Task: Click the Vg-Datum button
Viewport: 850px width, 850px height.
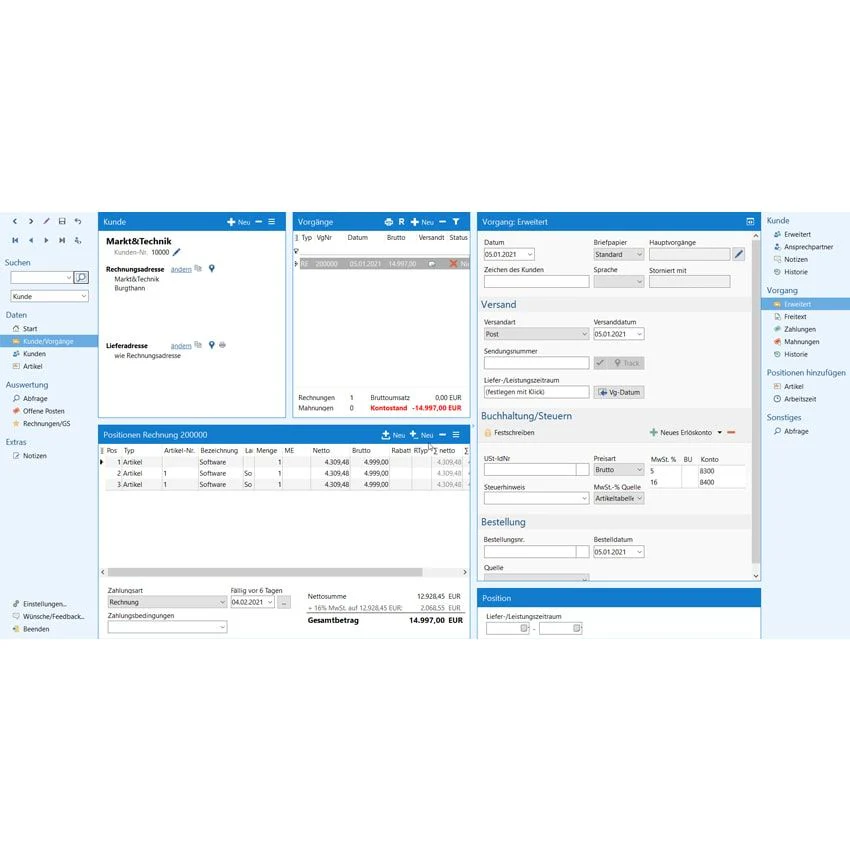Action: [619, 392]
